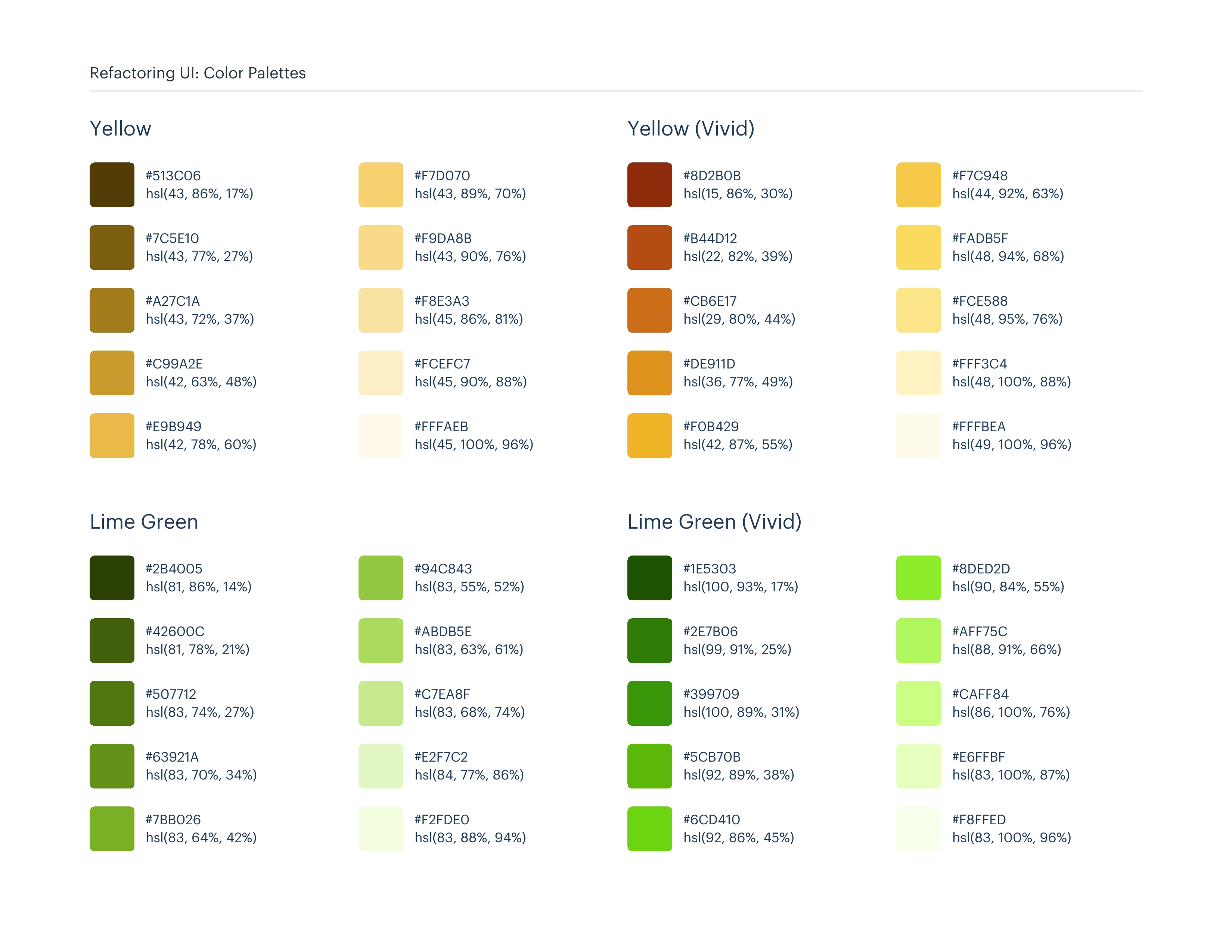Click the hsl(83, 55%, 52%) label
Image resolution: width=1232 pixels, height=952 pixels.
point(469,587)
